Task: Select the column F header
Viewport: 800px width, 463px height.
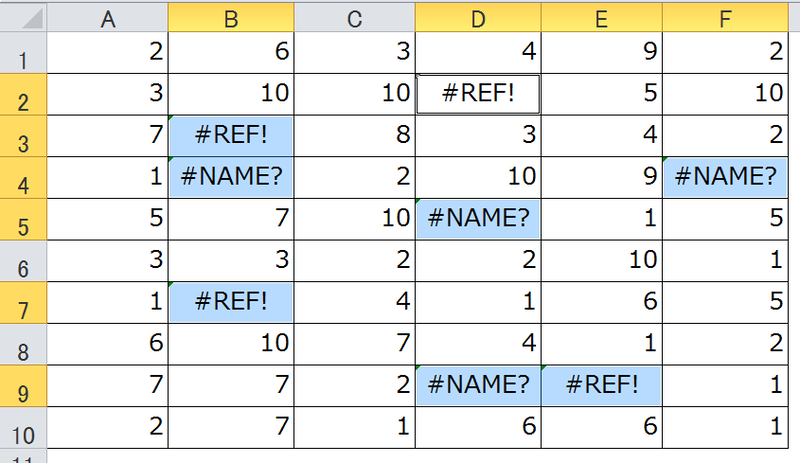Action: click(723, 15)
